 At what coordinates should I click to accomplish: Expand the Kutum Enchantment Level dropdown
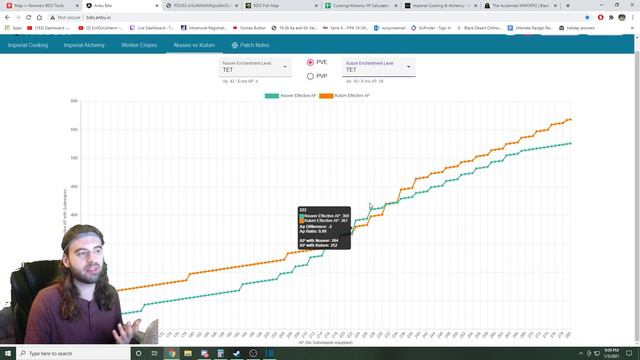[x=379, y=67]
